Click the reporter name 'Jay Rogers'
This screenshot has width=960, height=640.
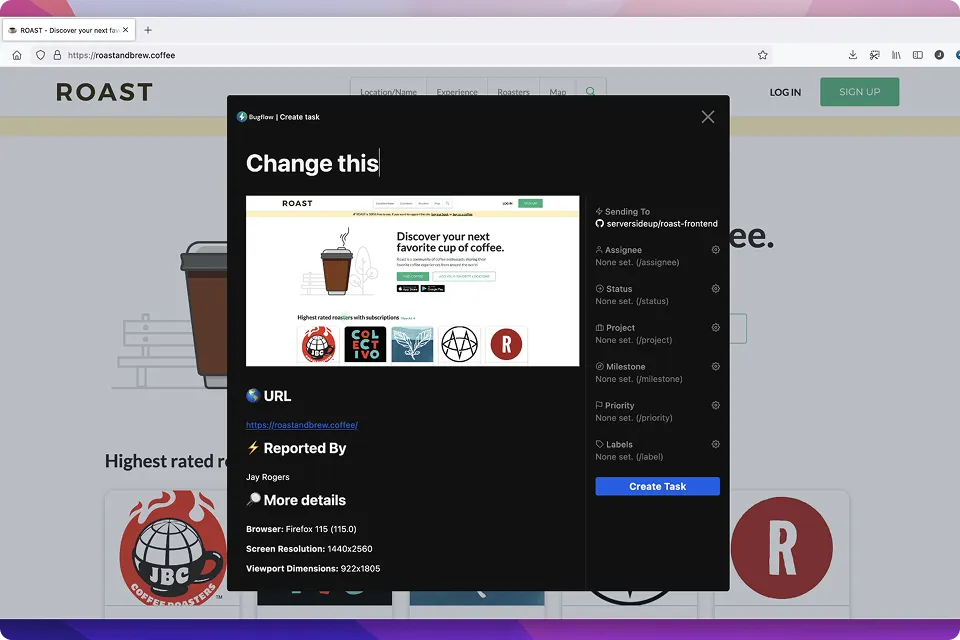tap(268, 477)
